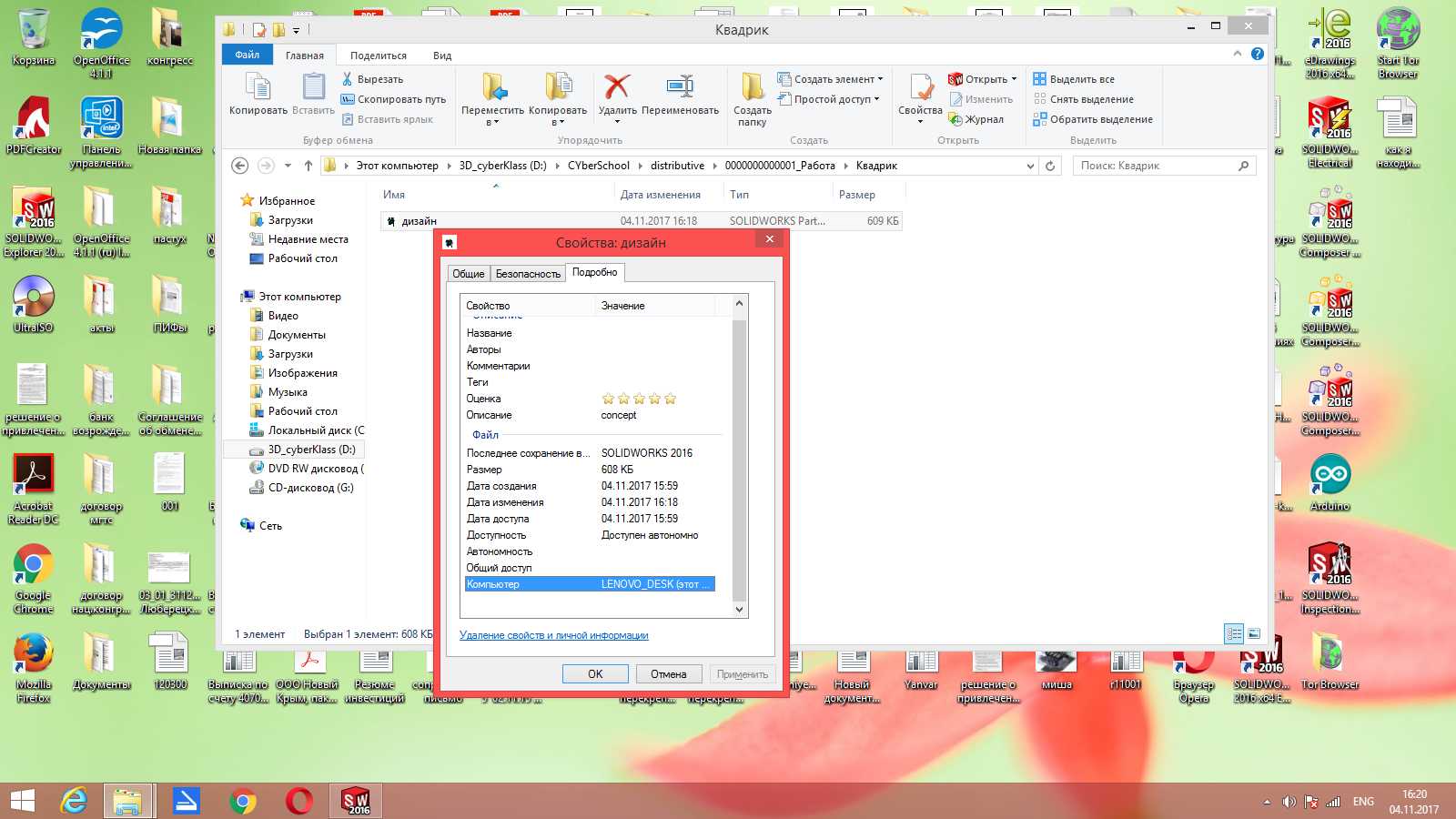
Task: Open the Quick Access Toolbar customize arrow
Action: click(x=296, y=30)
